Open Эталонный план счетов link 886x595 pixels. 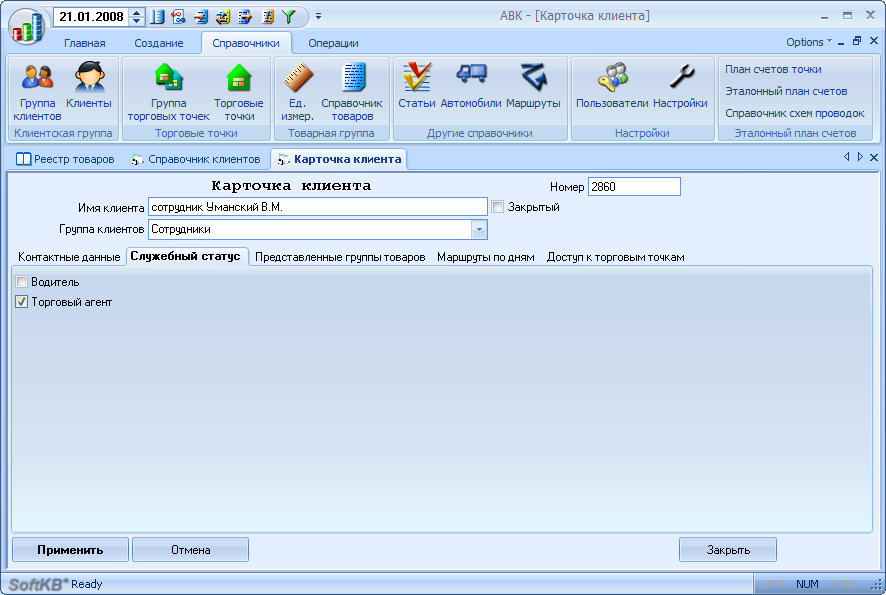pyautogui.click(x=786, y=92)
